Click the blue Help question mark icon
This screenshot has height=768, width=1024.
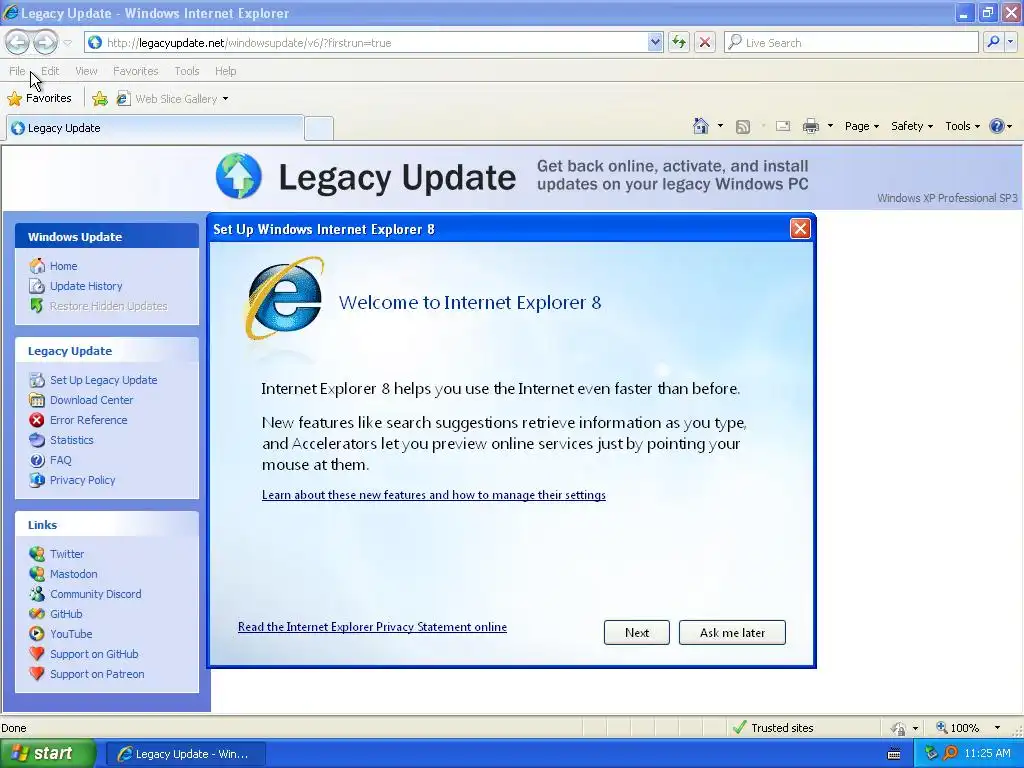pos(997,126)
